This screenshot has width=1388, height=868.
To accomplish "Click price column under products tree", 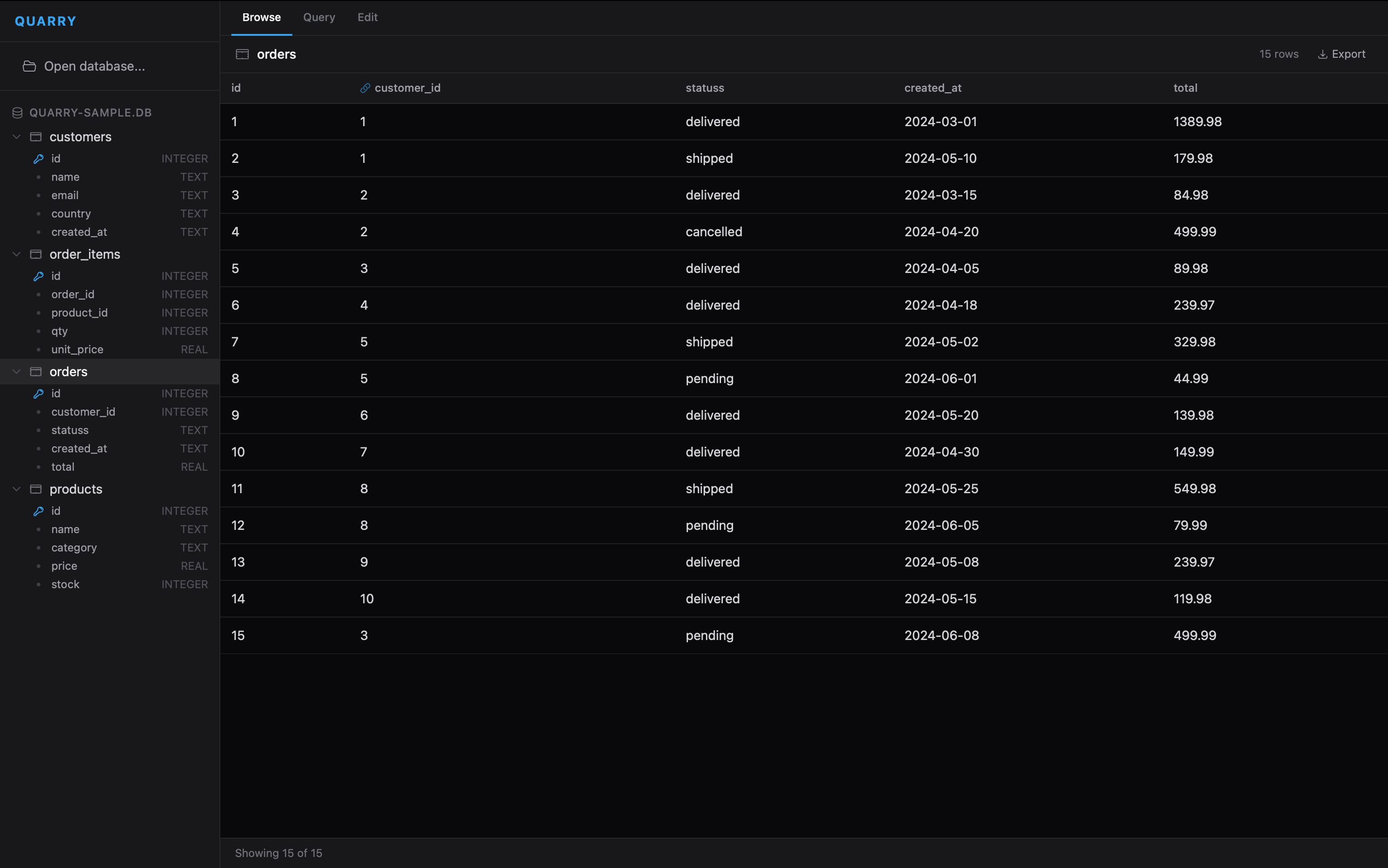I will (110, 566).
